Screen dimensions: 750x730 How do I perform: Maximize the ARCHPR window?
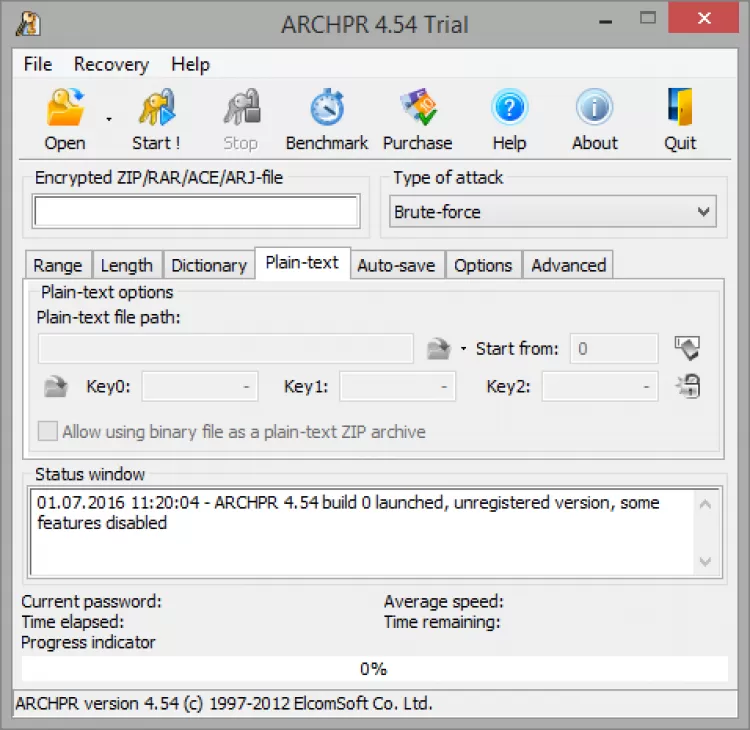648,19
